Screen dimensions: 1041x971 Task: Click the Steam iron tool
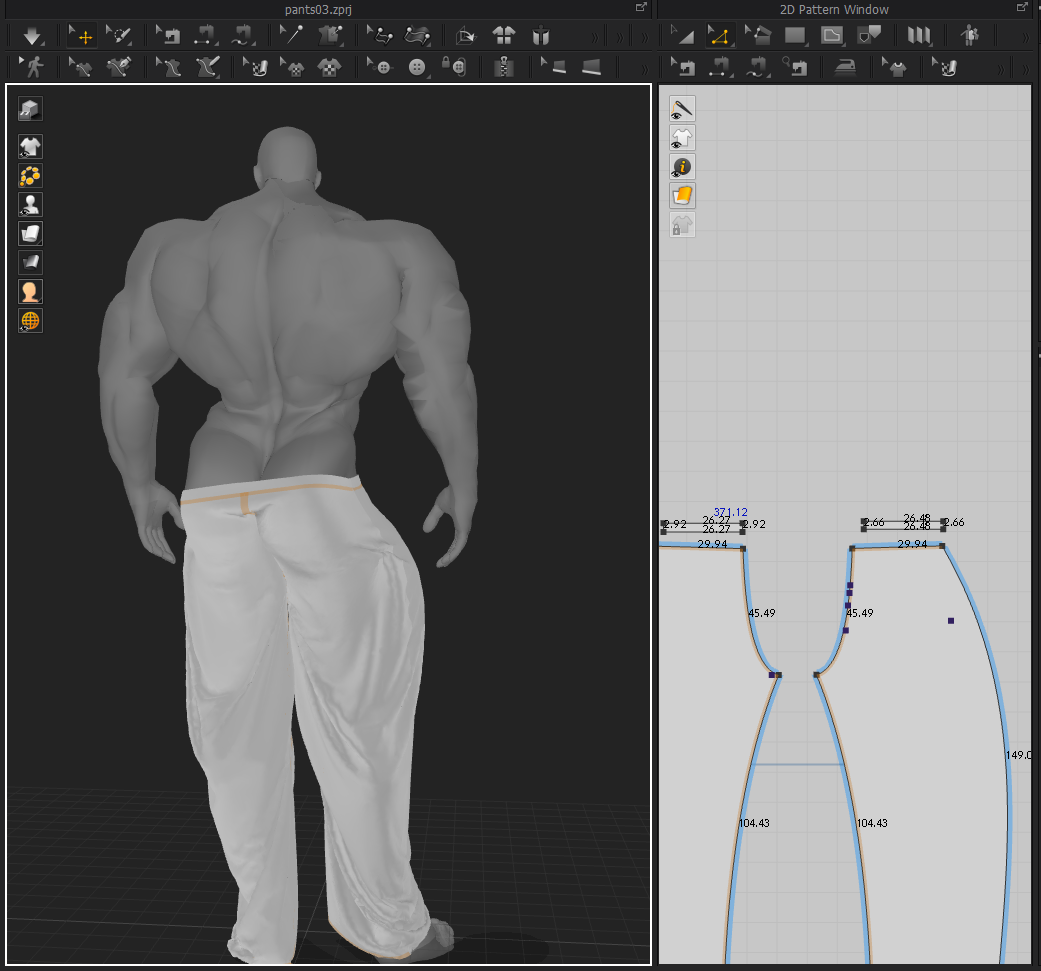tap(845, 67)
